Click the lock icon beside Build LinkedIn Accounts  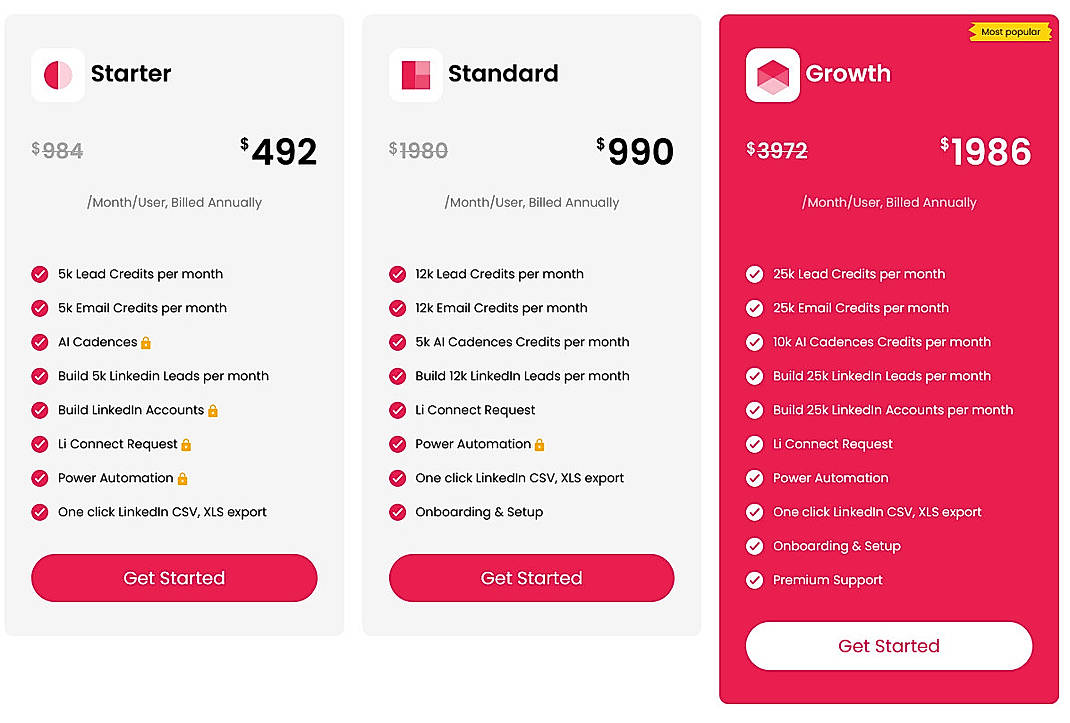(x=214, y=410)
